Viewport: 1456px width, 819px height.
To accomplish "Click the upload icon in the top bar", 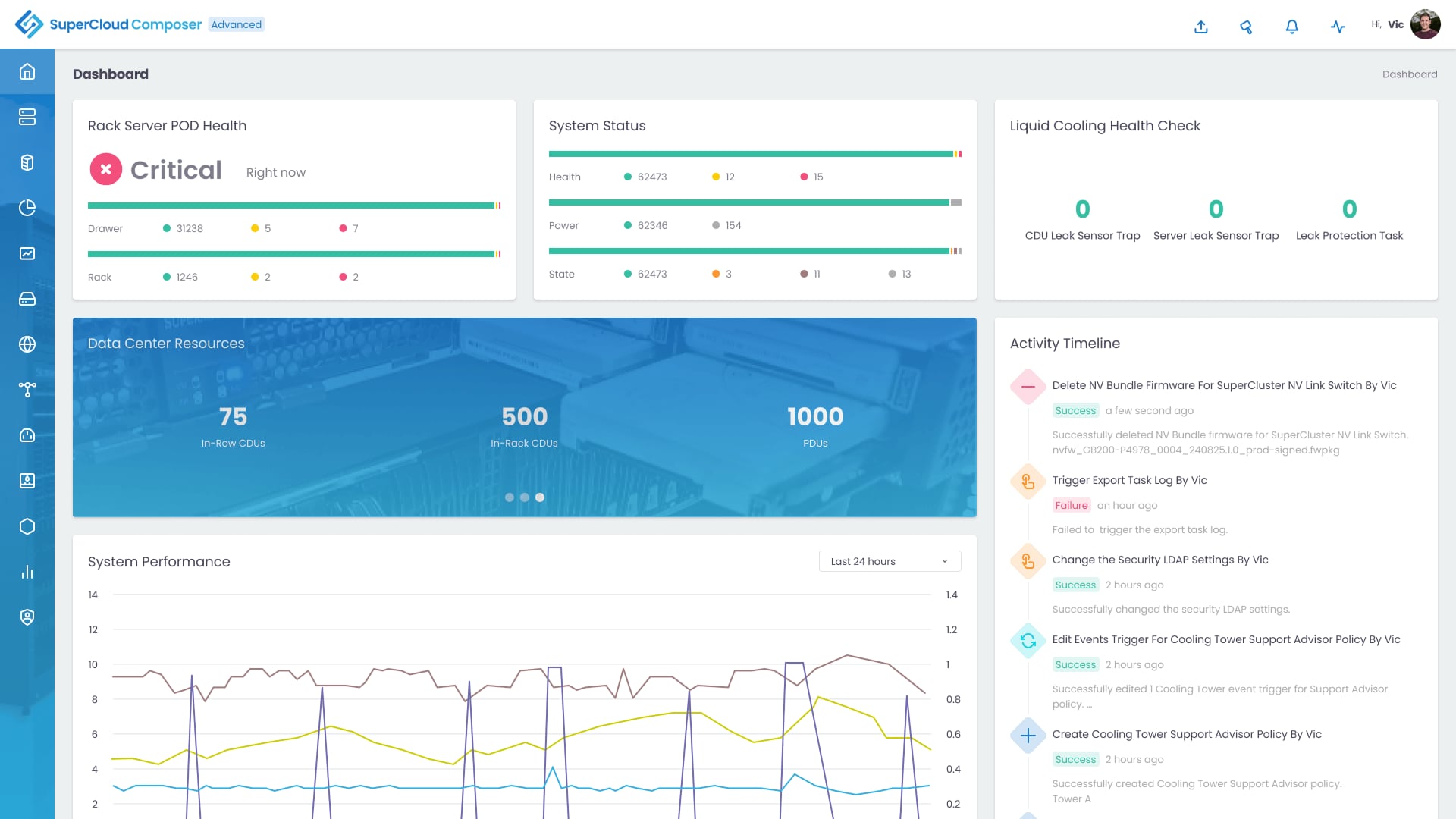I will (1200, 26).
